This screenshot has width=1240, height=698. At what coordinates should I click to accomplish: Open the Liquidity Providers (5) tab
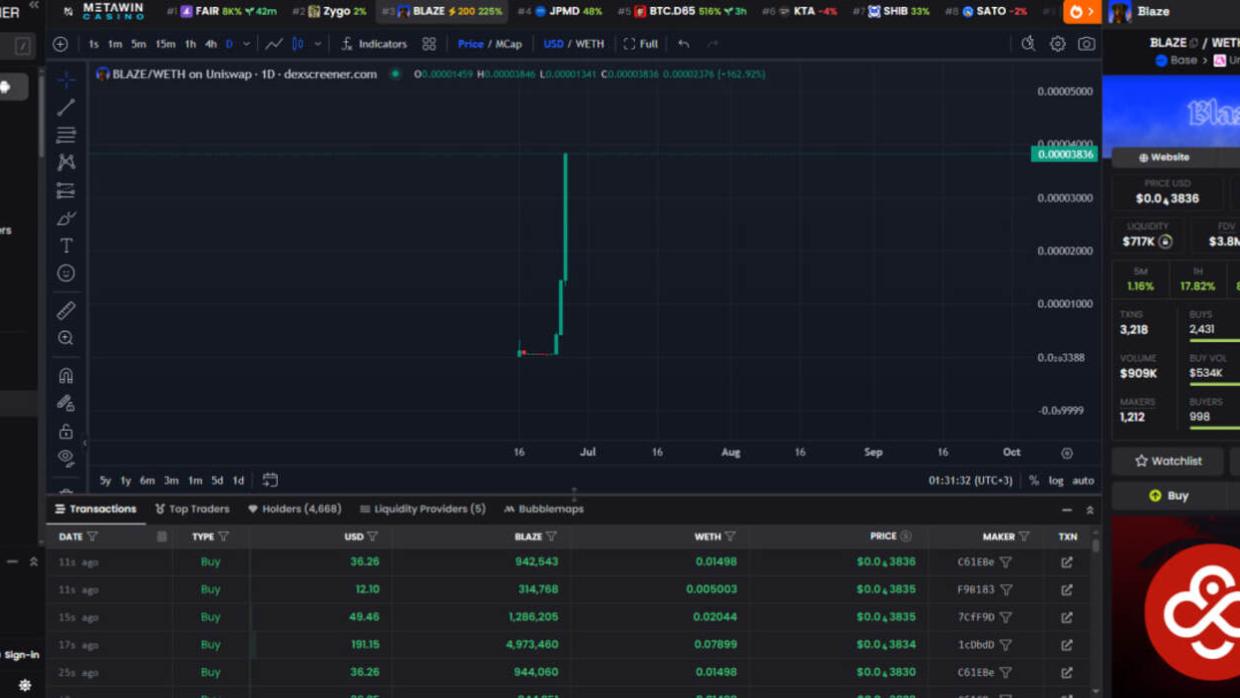click(x=422, y=509)
